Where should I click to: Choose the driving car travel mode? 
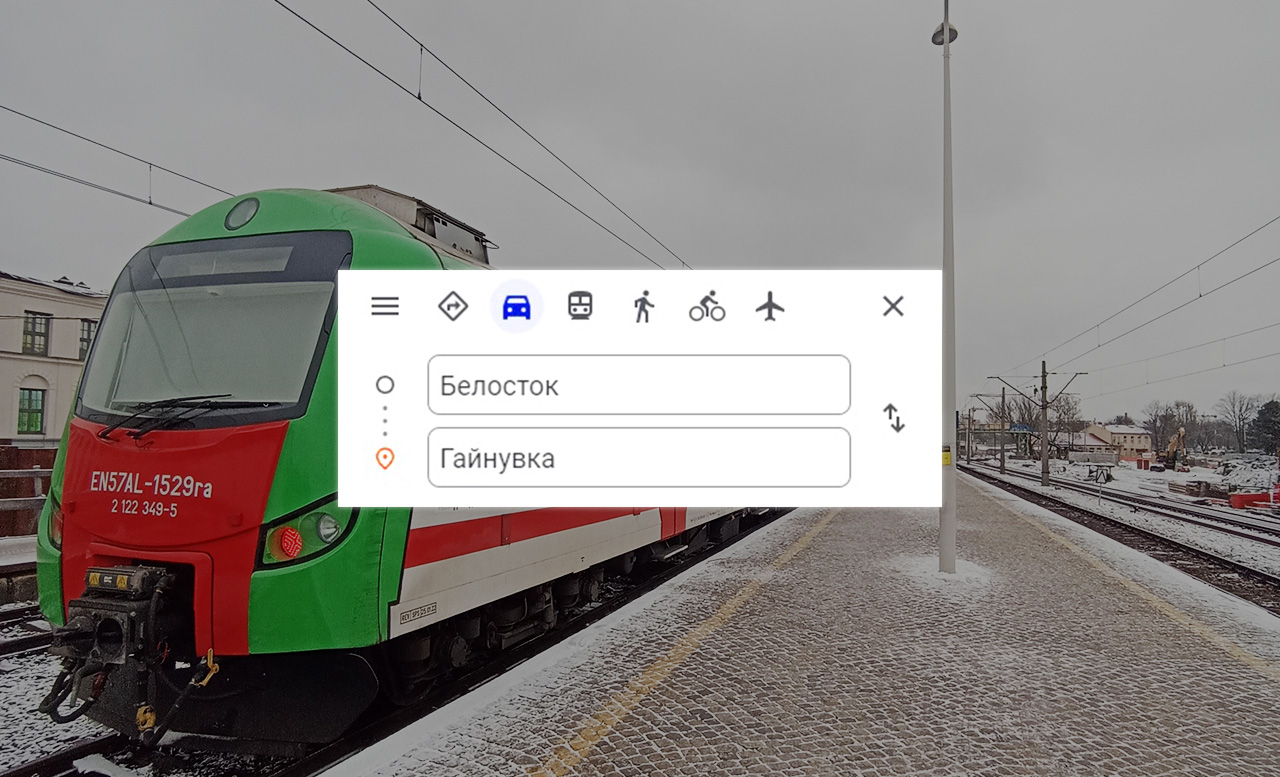(x=516, y=306)
